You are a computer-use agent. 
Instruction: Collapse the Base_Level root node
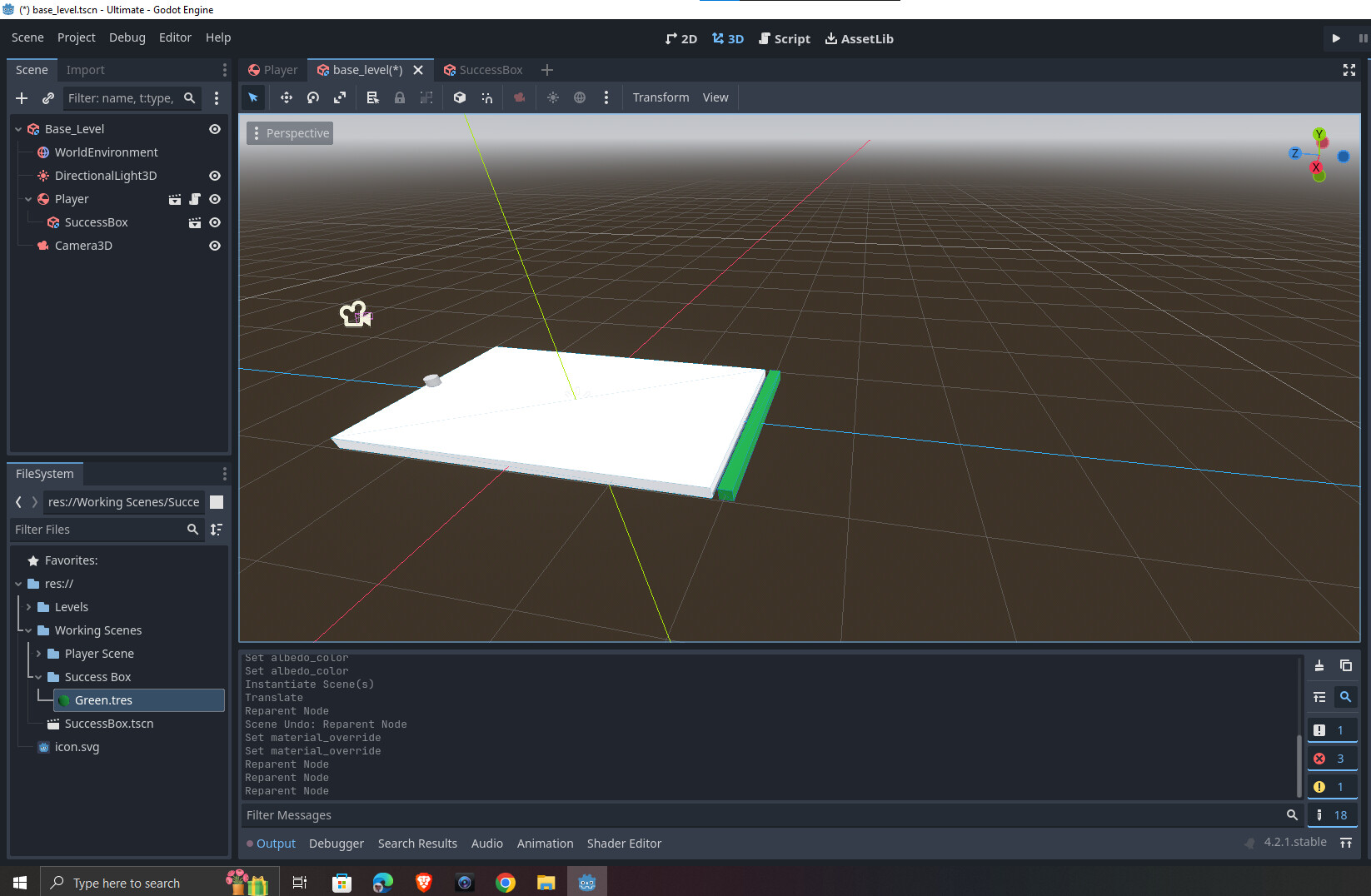point(18,129)
